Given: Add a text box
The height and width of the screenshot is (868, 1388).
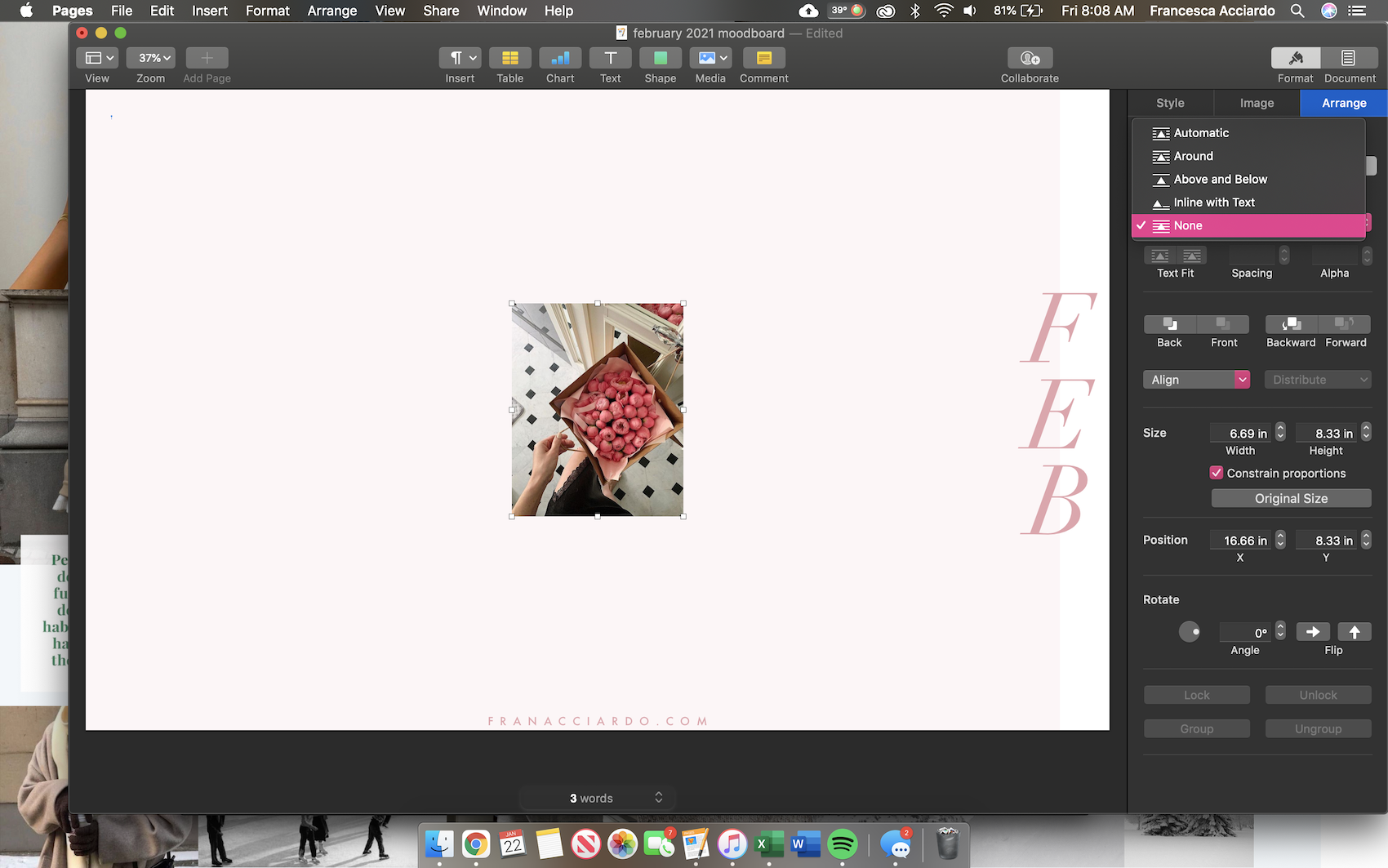Looking at the screenshot, I should click(x=610, y=58).
